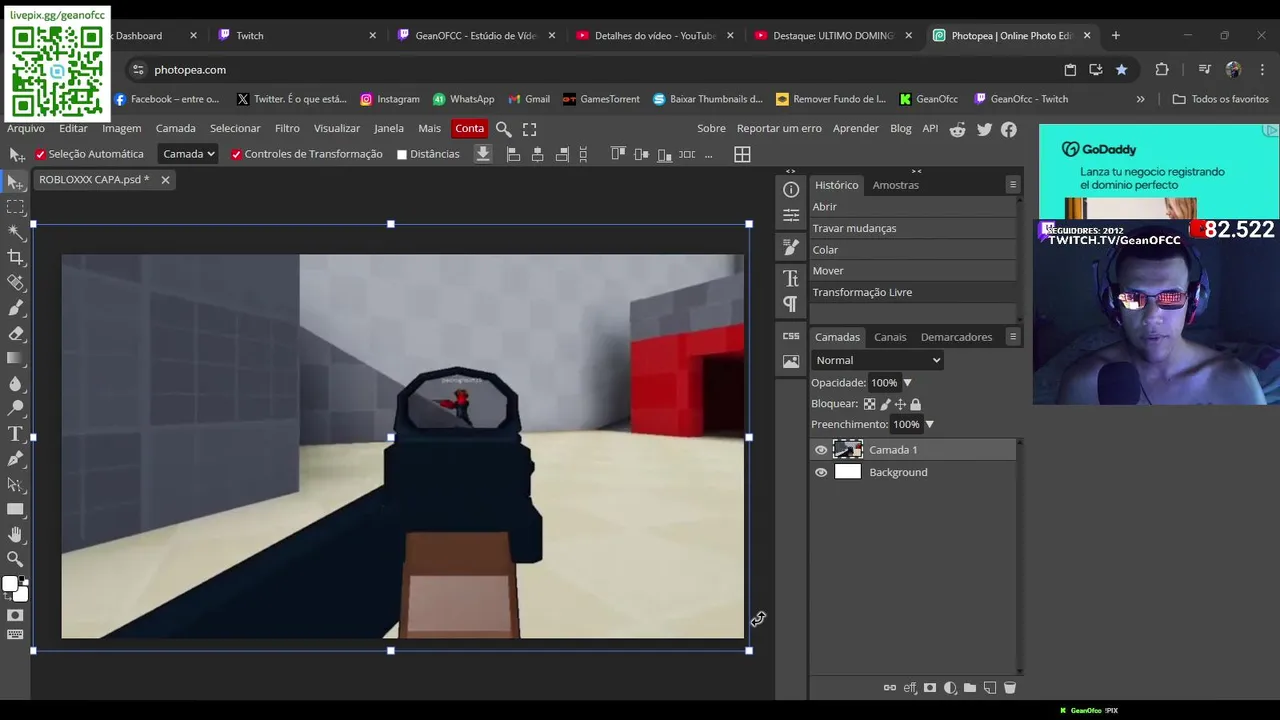Click the keyboard icon at toolbar bottom
The height and width of the screenshot is (720, 1280).
15,634
